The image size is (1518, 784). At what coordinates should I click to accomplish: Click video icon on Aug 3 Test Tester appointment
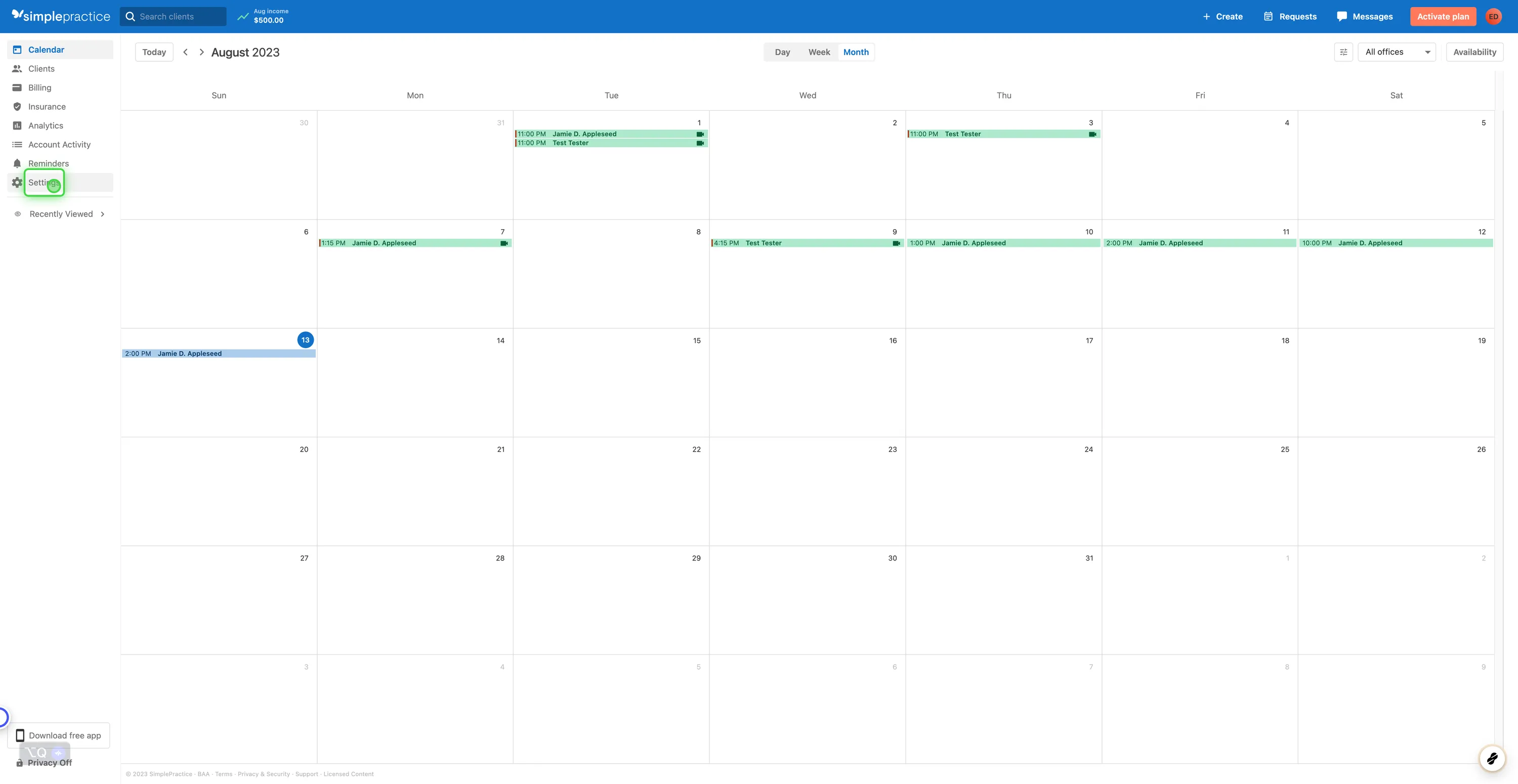coord(1092,135)
